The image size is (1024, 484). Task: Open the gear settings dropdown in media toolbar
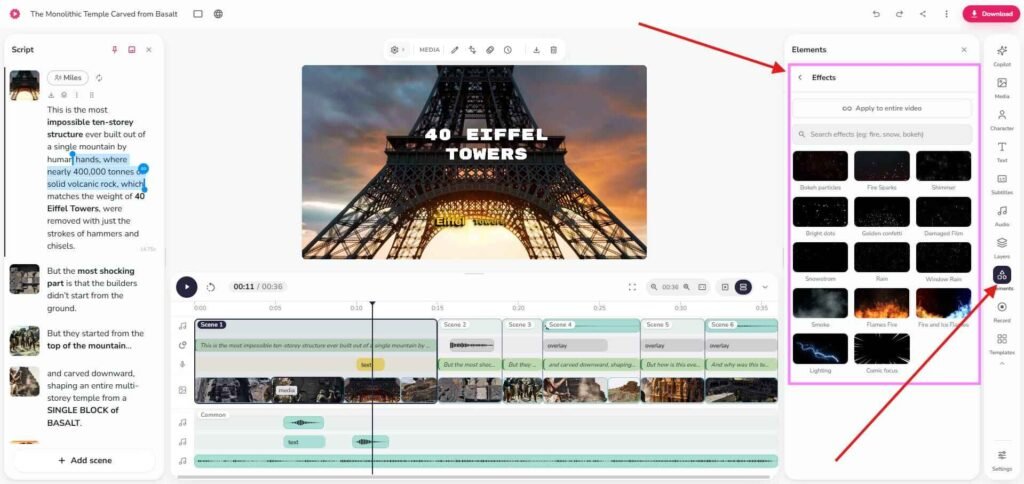click(x=396, y=50)
